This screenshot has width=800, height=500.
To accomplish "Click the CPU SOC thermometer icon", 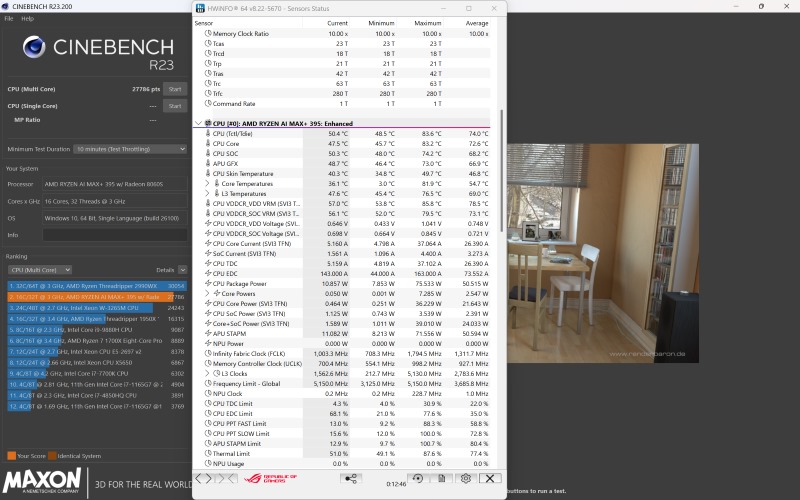I will click(x=208, y=154).
